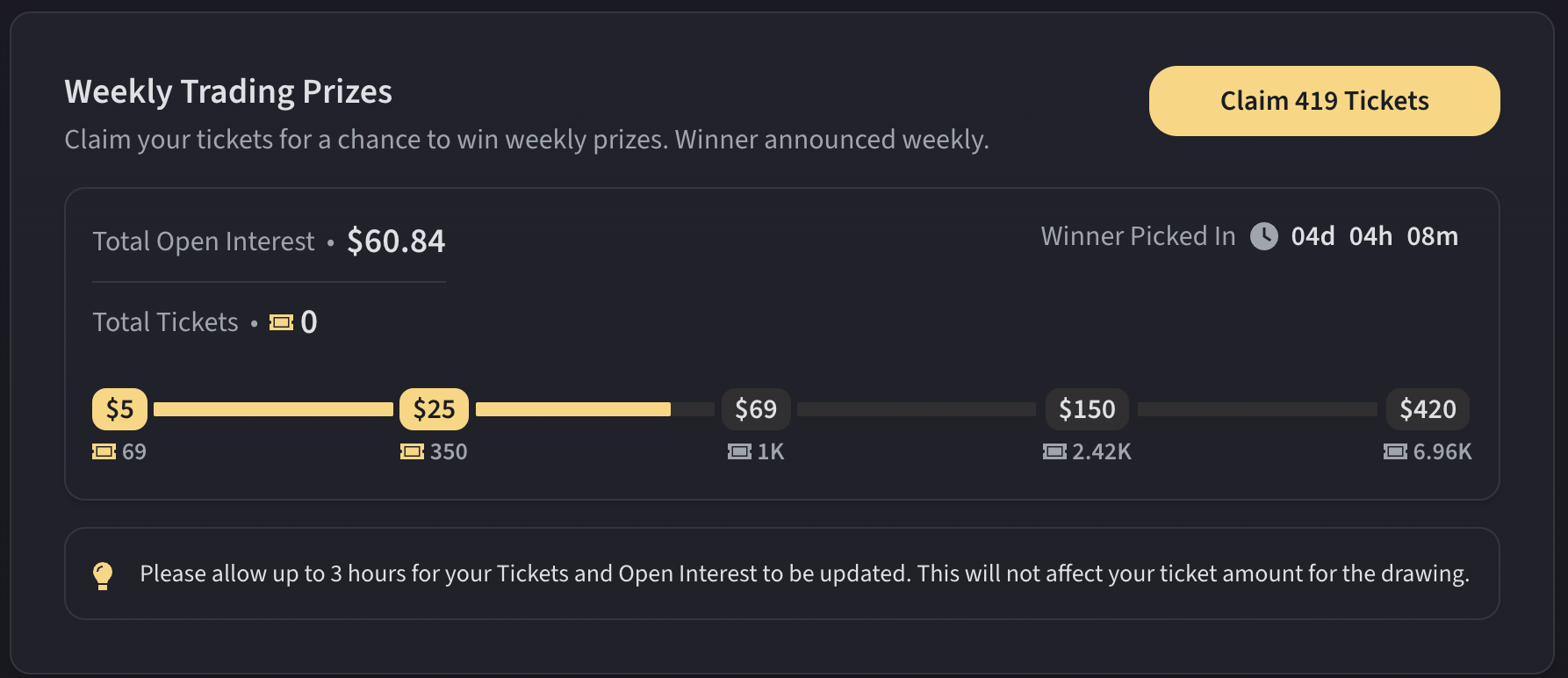Click the ticket icon beside 69
The image size is (1568, 678).
click(x=104, y=451)
